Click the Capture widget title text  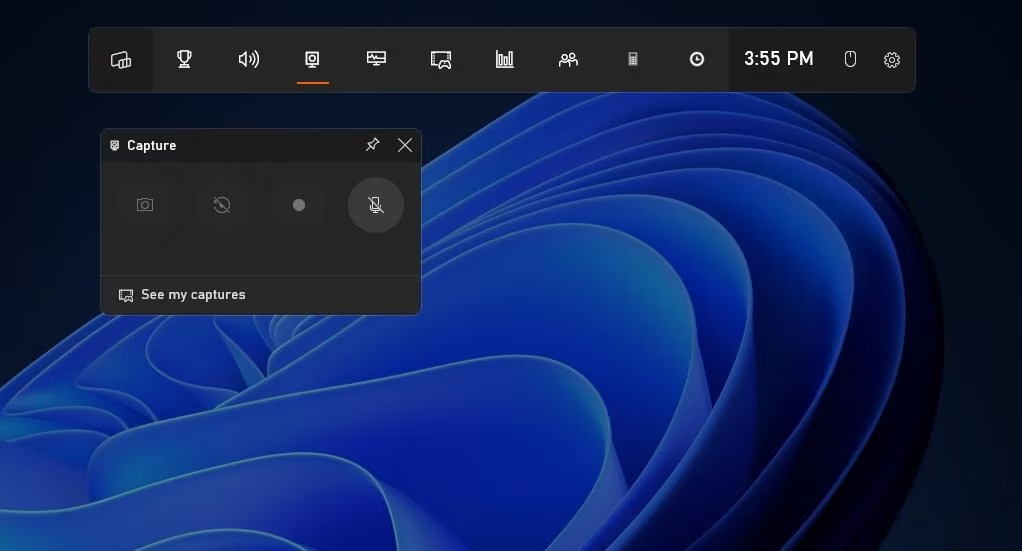tap(151, 145)
